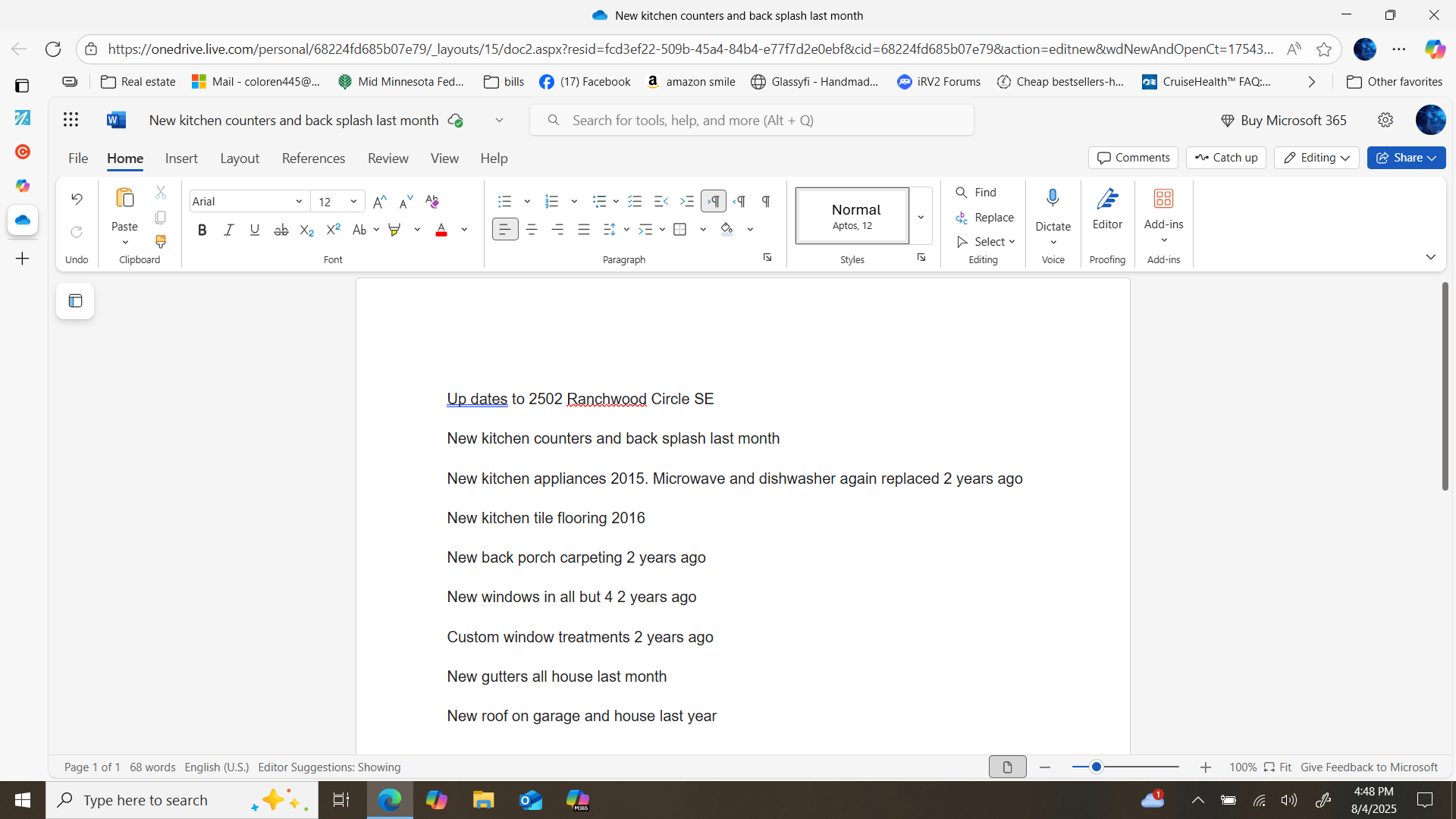1456x819 pixels.
Task: Click the Paste clipboard icon
Action: [124, 199]
